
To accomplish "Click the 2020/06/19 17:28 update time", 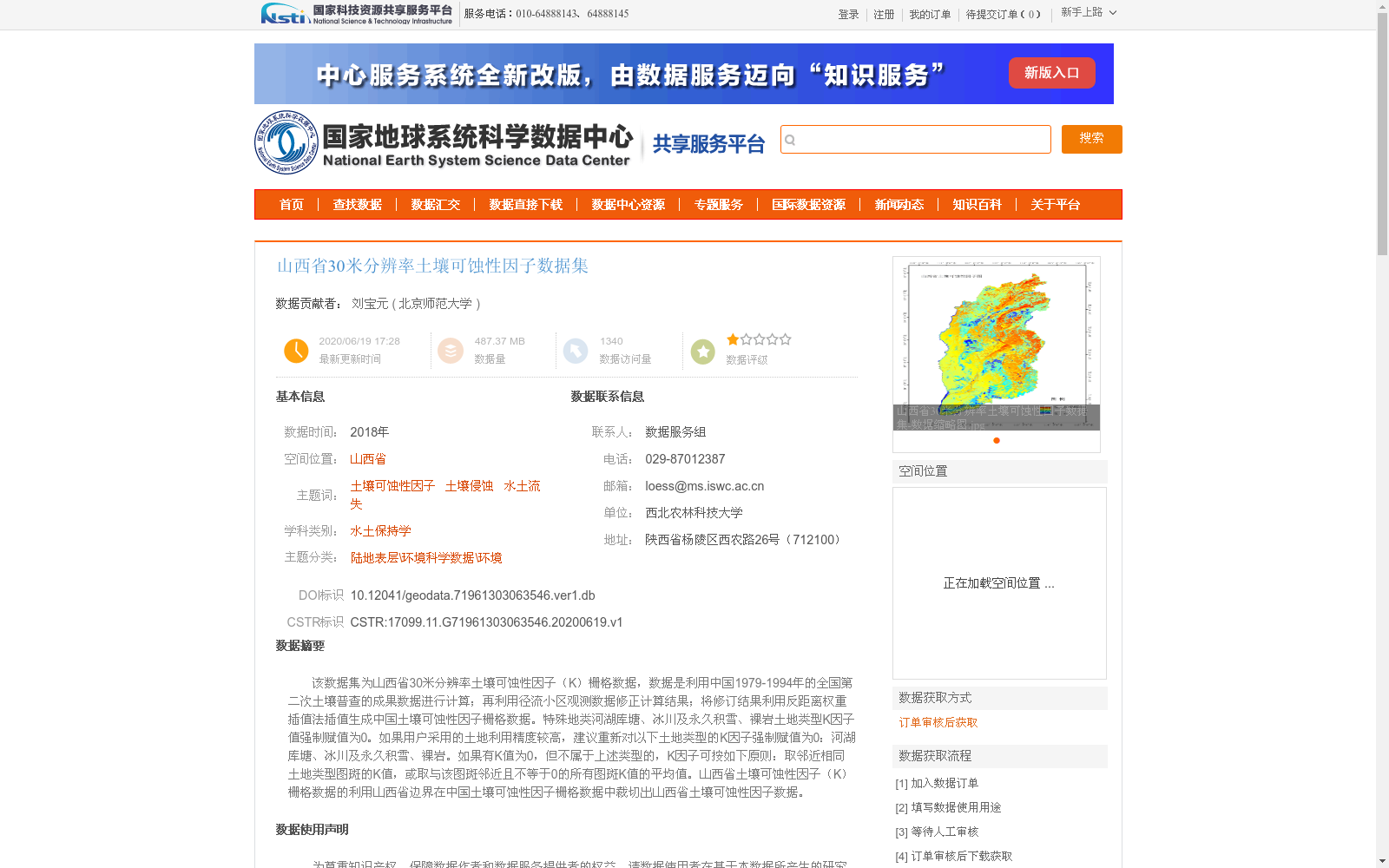I will pos(359,341).
